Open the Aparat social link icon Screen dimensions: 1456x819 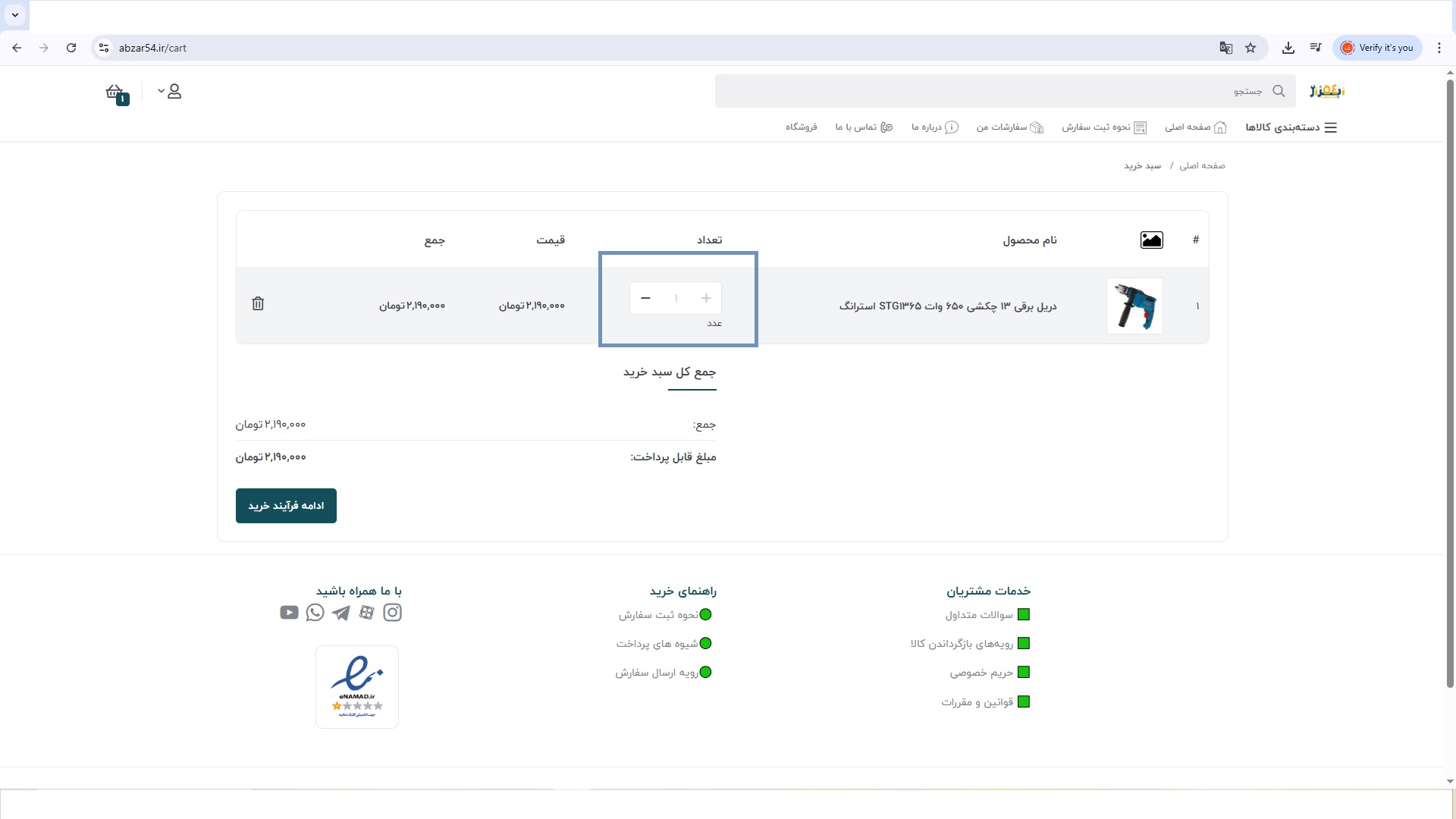[367, 613]
